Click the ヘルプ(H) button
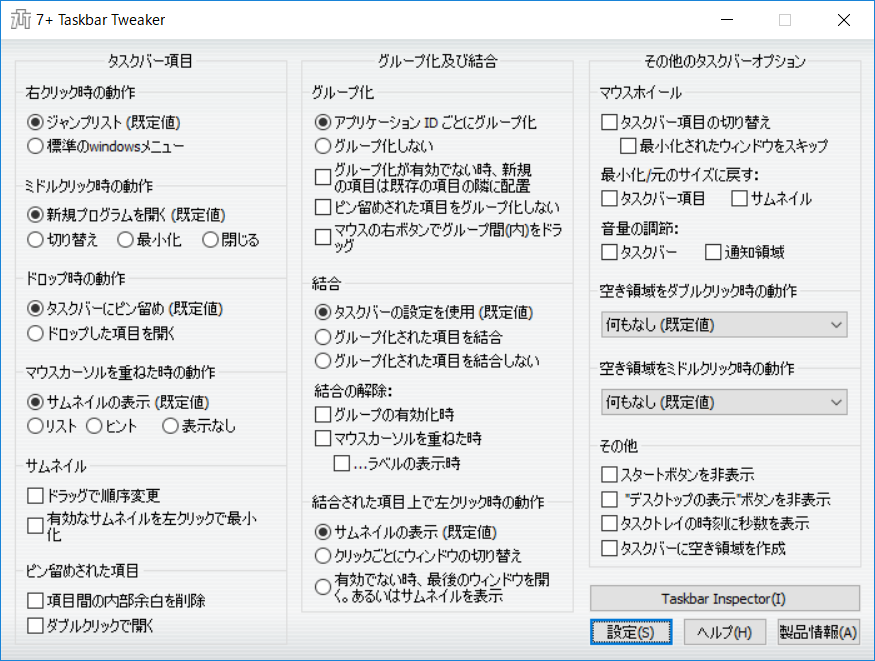The width and height of the screenshot is (875, 661). (x=724, y=632)
